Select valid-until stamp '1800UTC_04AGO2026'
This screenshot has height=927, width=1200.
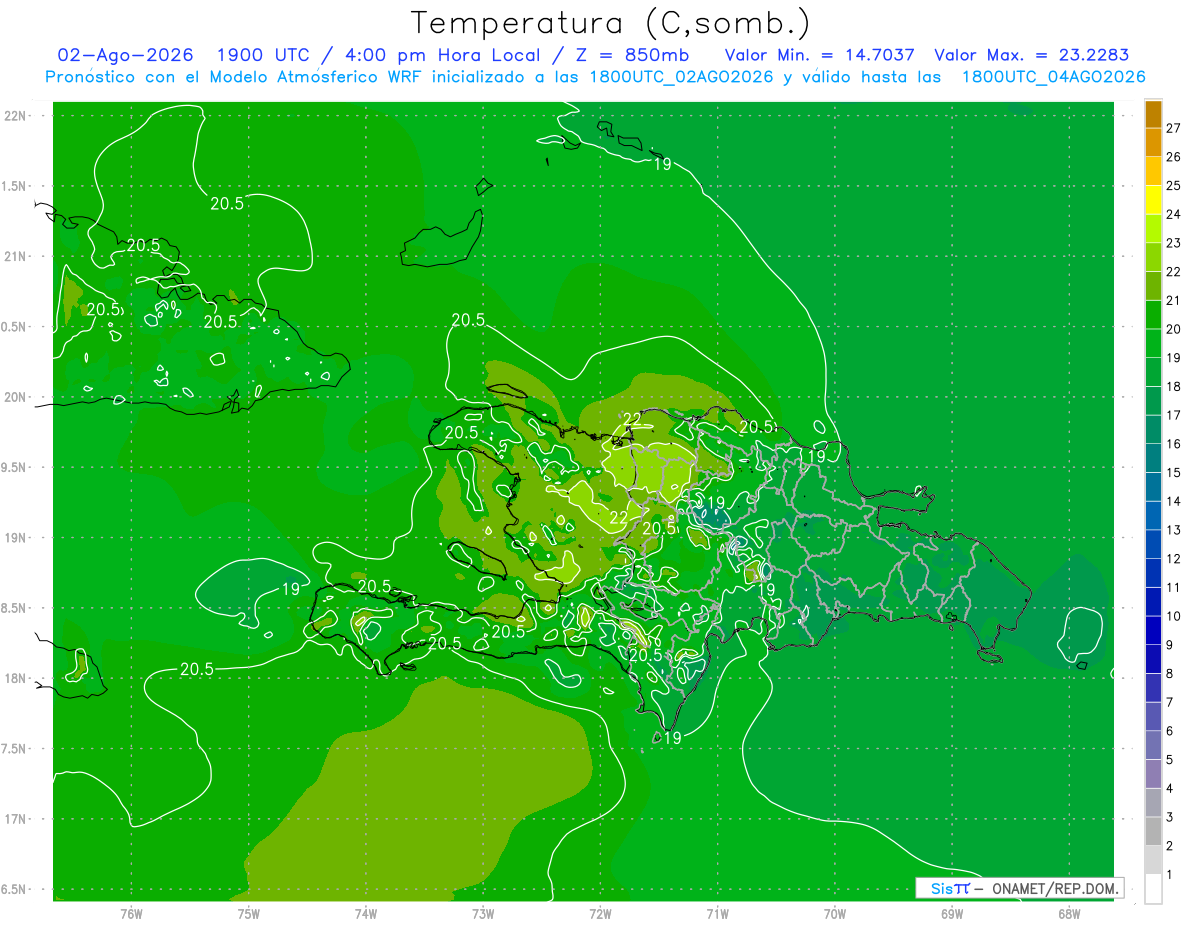[x=1053, y=77]
